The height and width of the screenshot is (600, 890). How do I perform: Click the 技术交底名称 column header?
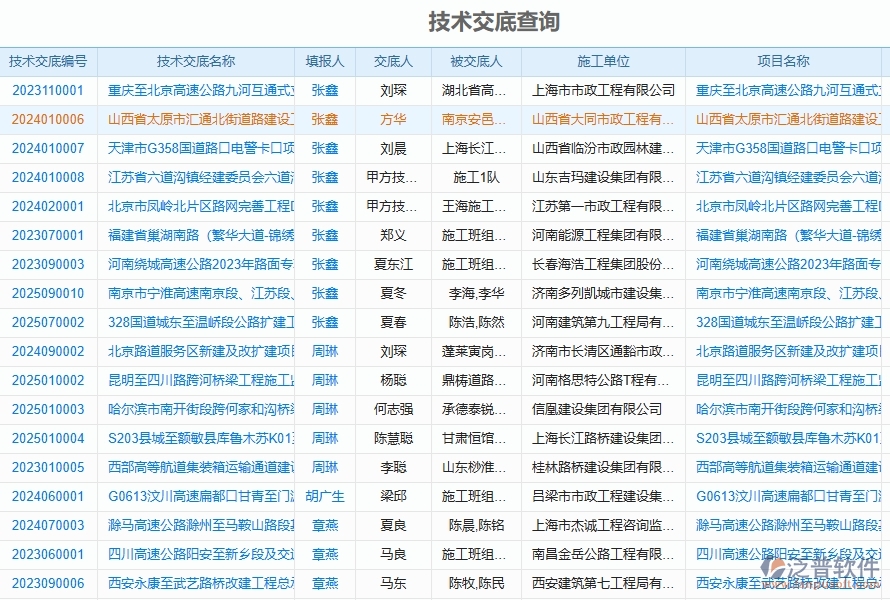[196, 60]
